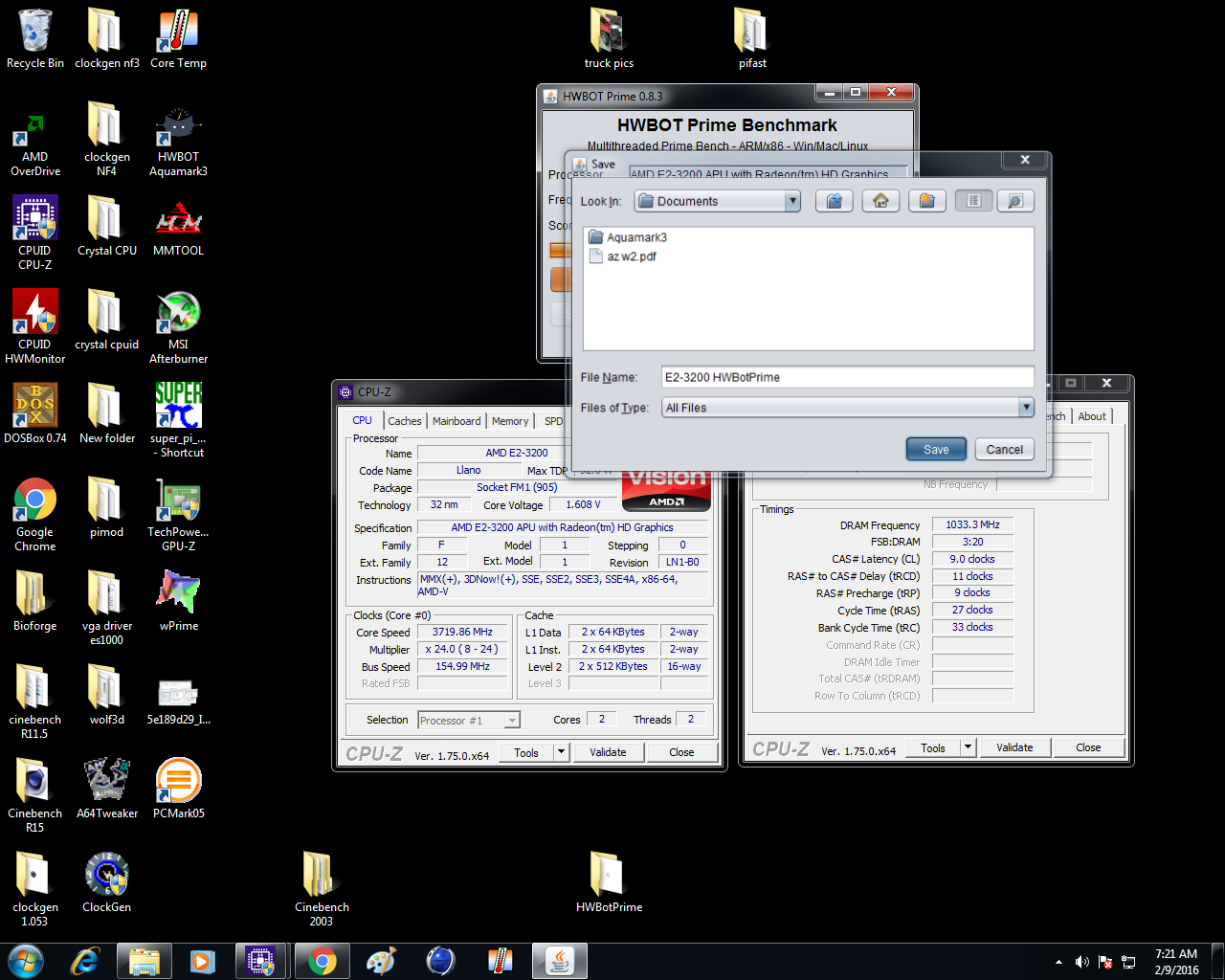
Task: Open the ClockGen desktop application icon
Action: (x=107, y=882)
